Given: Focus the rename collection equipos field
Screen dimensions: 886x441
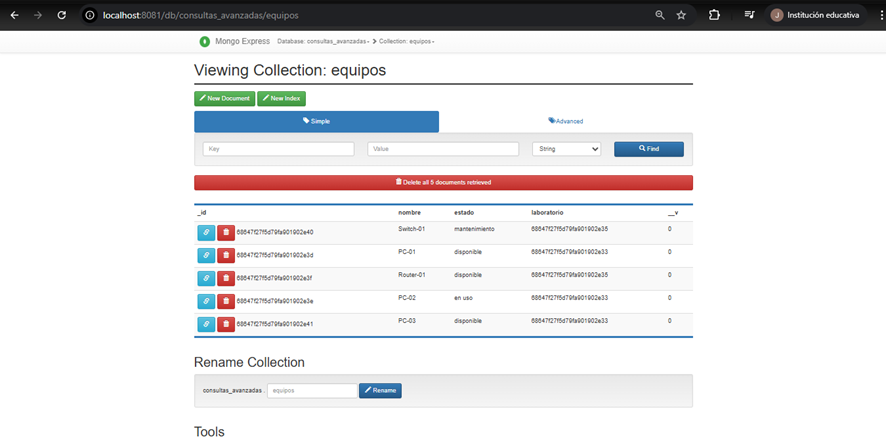Looking at the screenshot, I should point(312,391).
